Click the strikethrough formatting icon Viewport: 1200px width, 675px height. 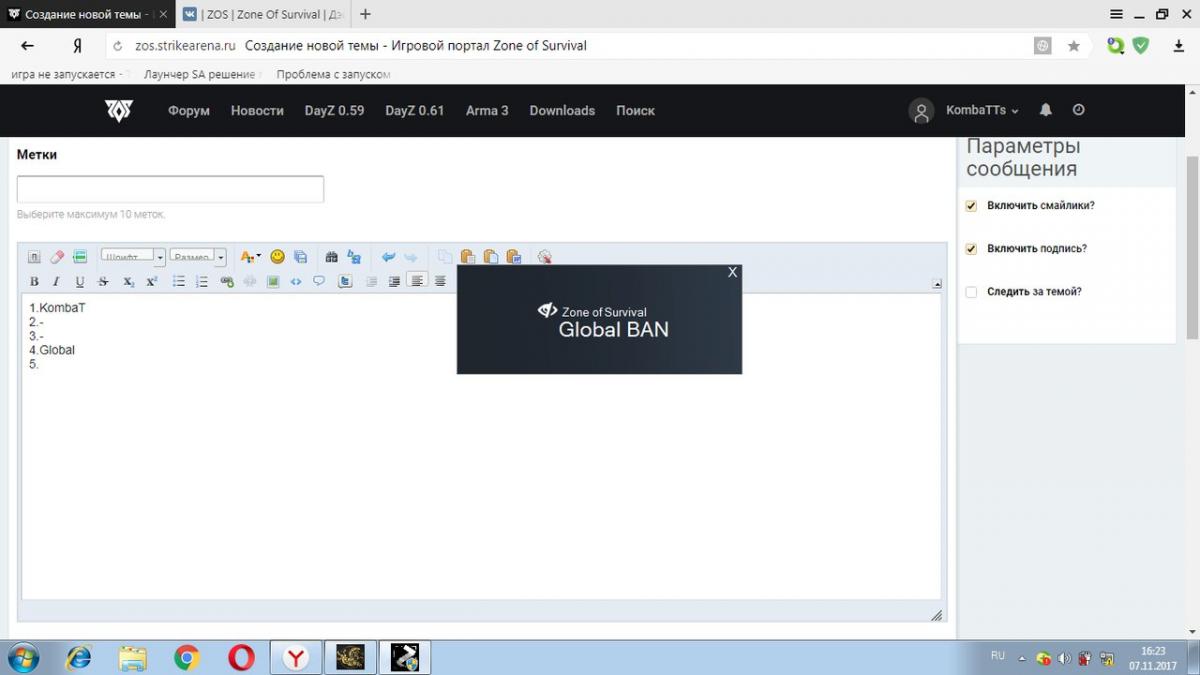pyautogui.click(x=103, y=282)
